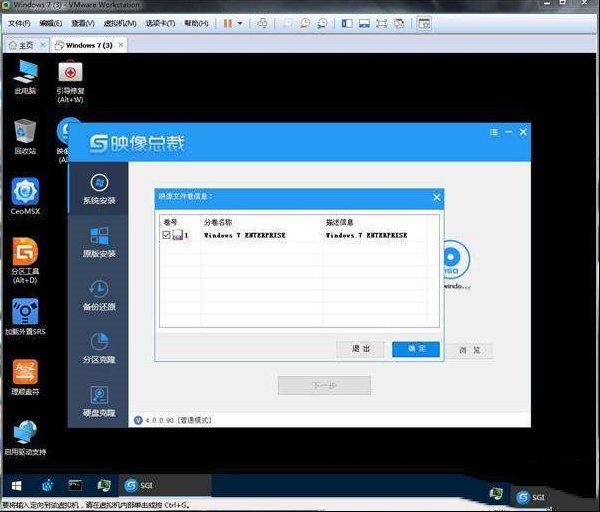Toggle the checkbox for volume 1
The height and width of the screenshot is (512, 600).
pos(166,235)
